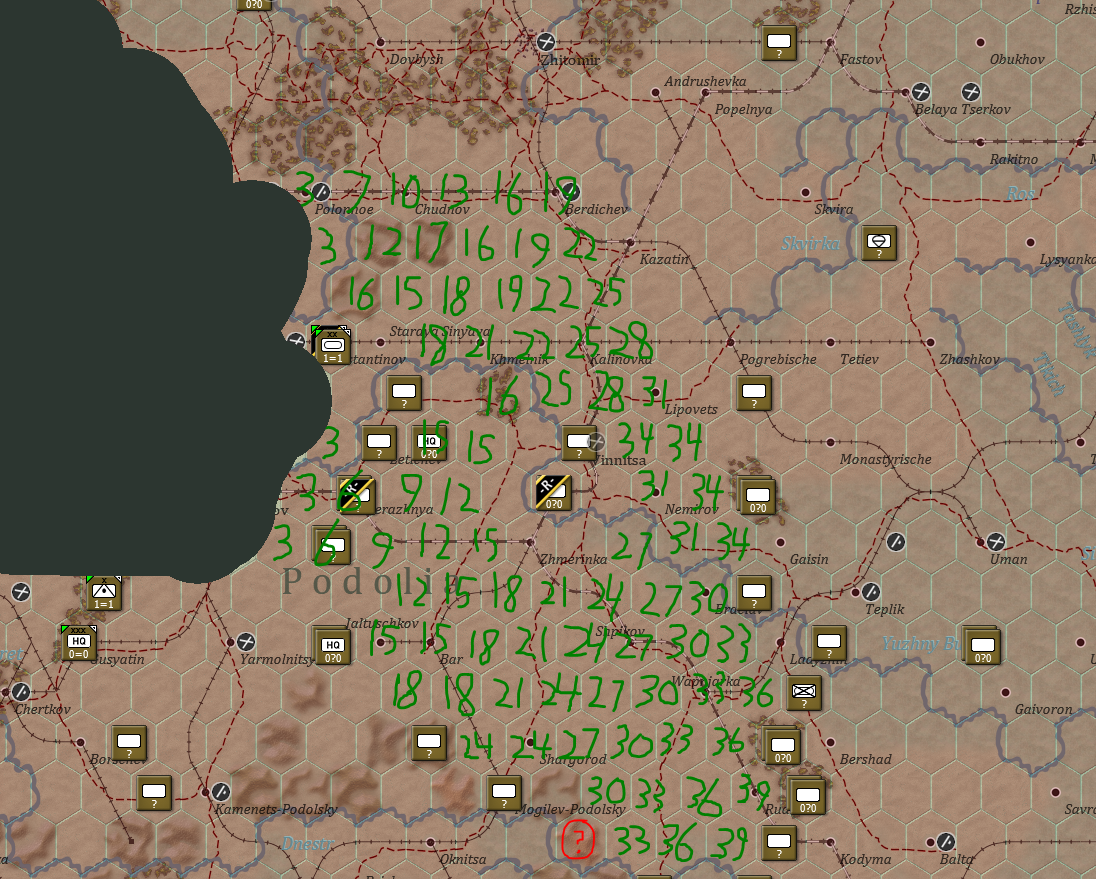Click the Kodyma town dot

pyautogui.click(x=830, y=842)
